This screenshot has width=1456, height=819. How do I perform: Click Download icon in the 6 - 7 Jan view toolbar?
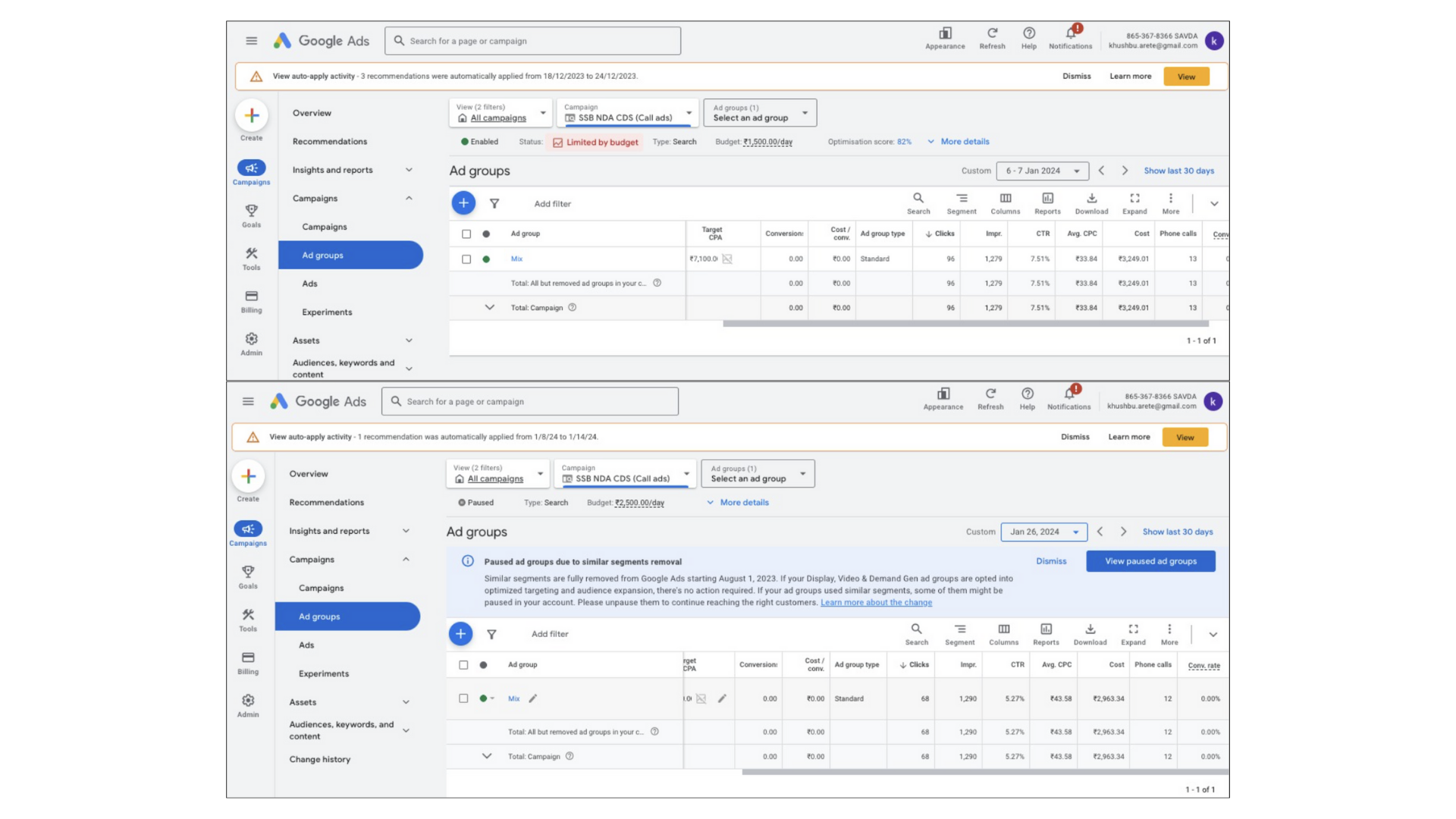click(x=1091, y=199)
